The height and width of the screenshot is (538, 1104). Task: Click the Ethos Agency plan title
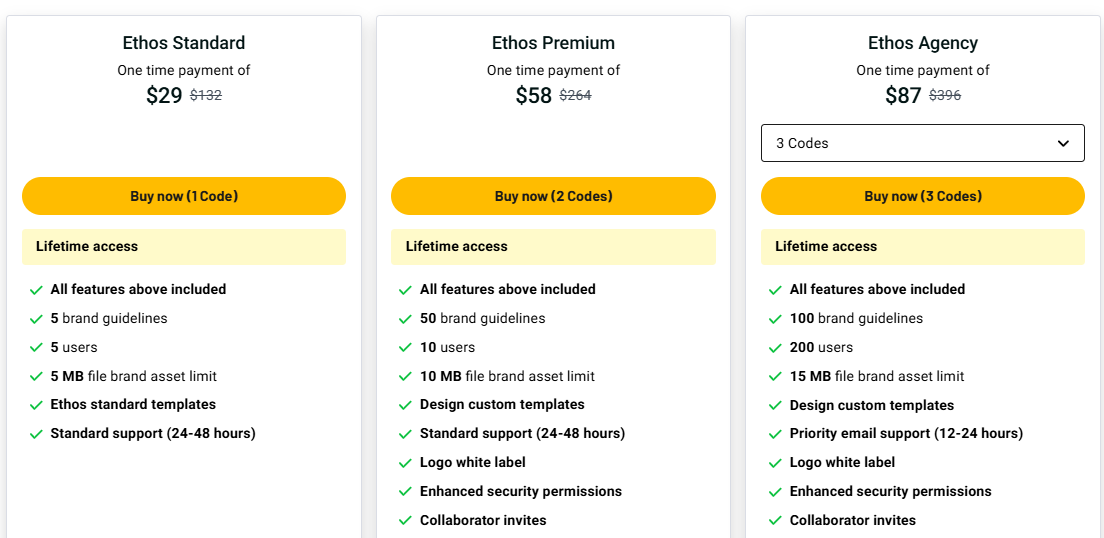click(x=922, y=43)
